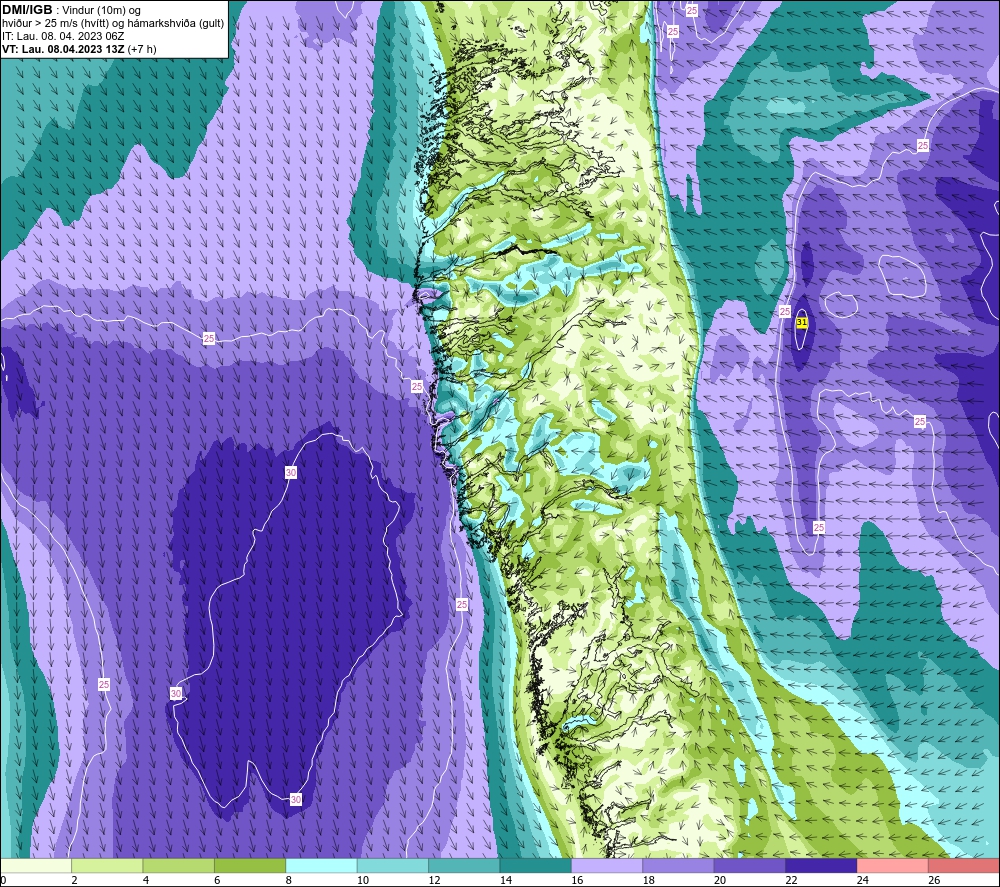Click the scale number 26

tap(934, 880)
